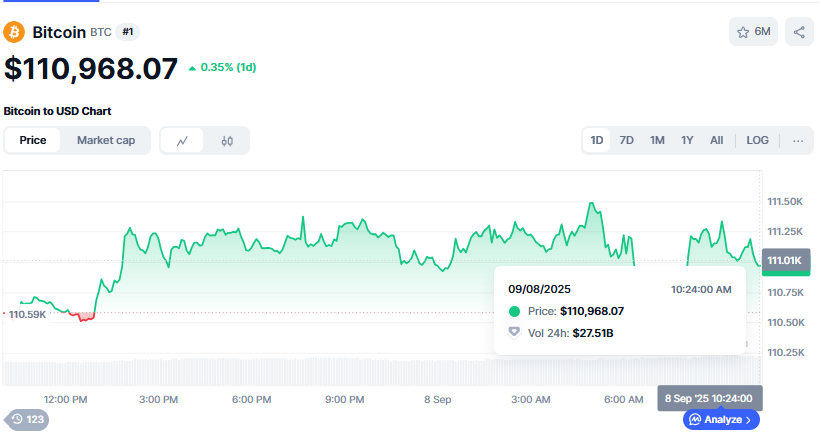Click the 110.59K opening price label
820x432 pixels.
(x=27, y=314)
